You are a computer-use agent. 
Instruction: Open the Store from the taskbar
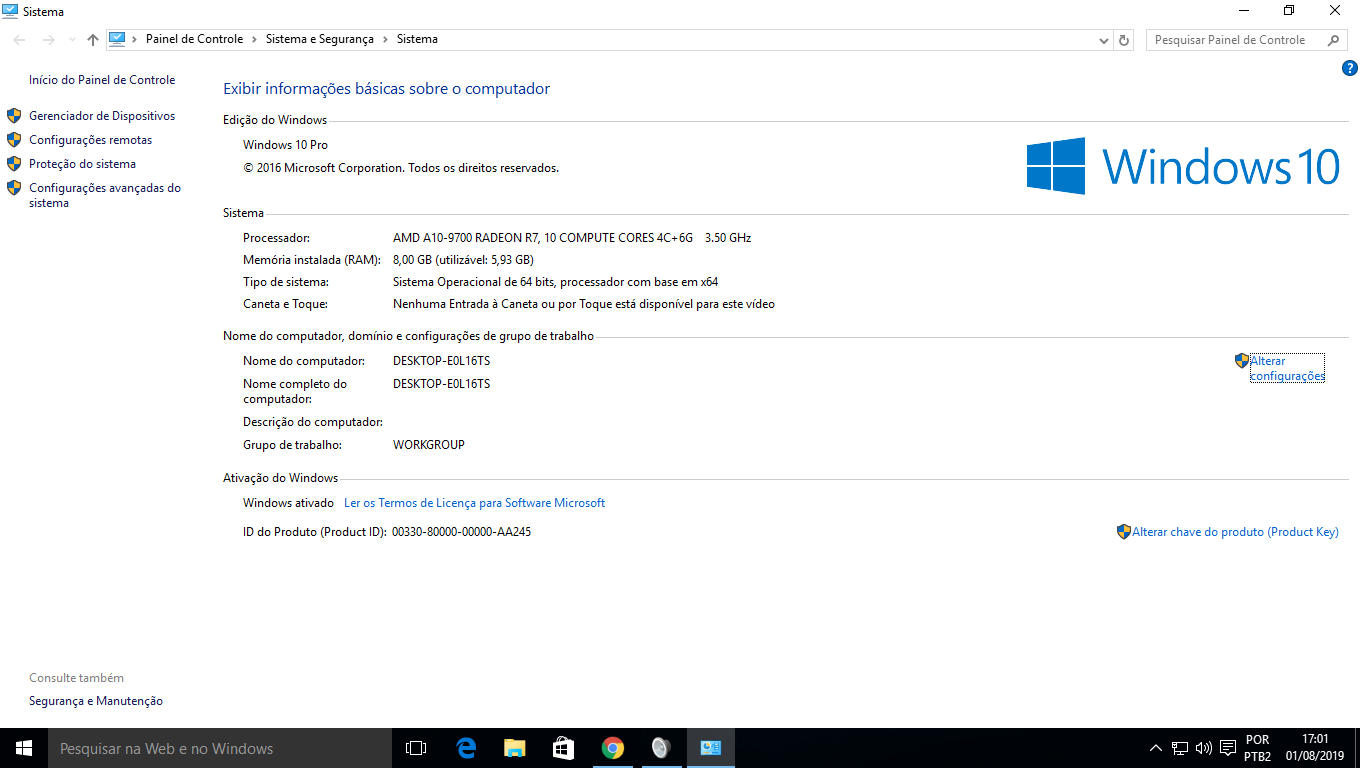coord(563,748)
